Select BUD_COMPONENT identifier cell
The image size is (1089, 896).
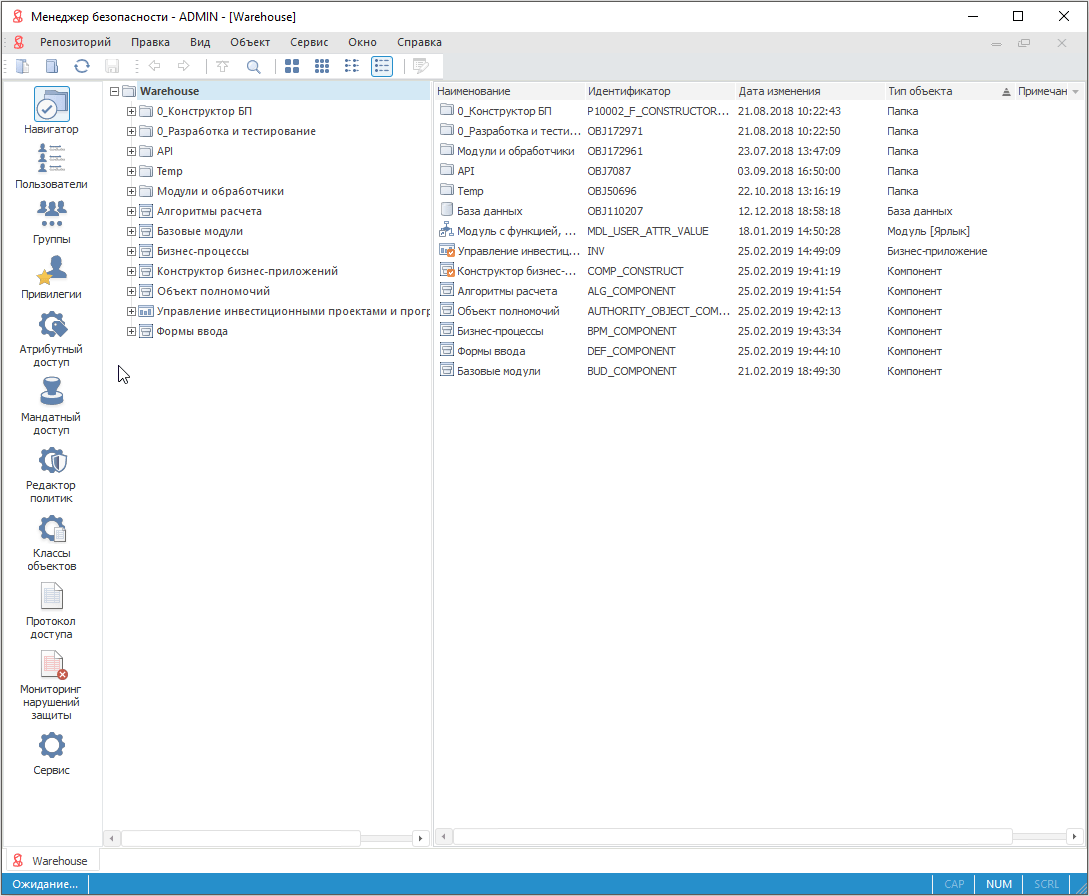(x=631, y=372)
